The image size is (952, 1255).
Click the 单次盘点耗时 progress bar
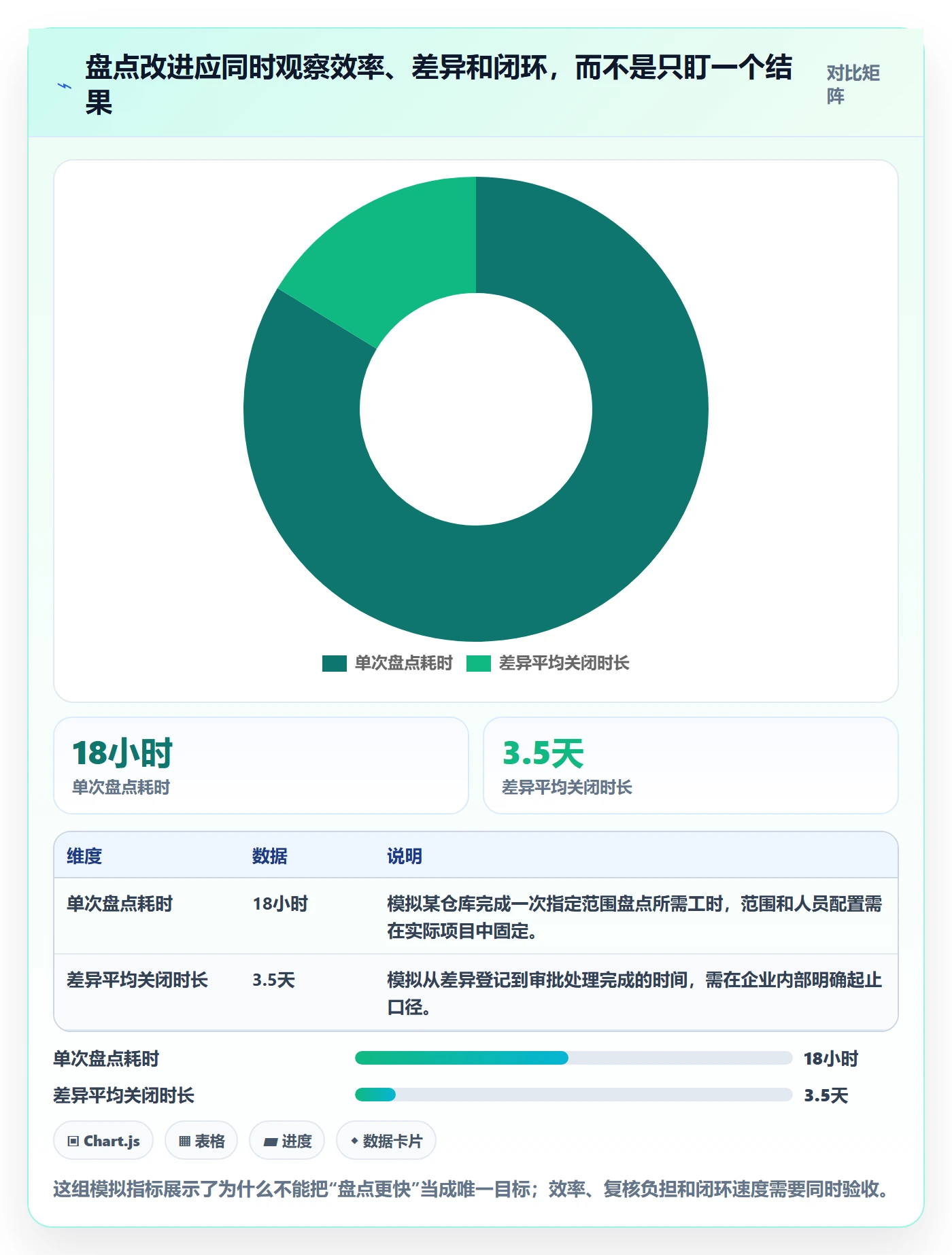point(574,1058)
